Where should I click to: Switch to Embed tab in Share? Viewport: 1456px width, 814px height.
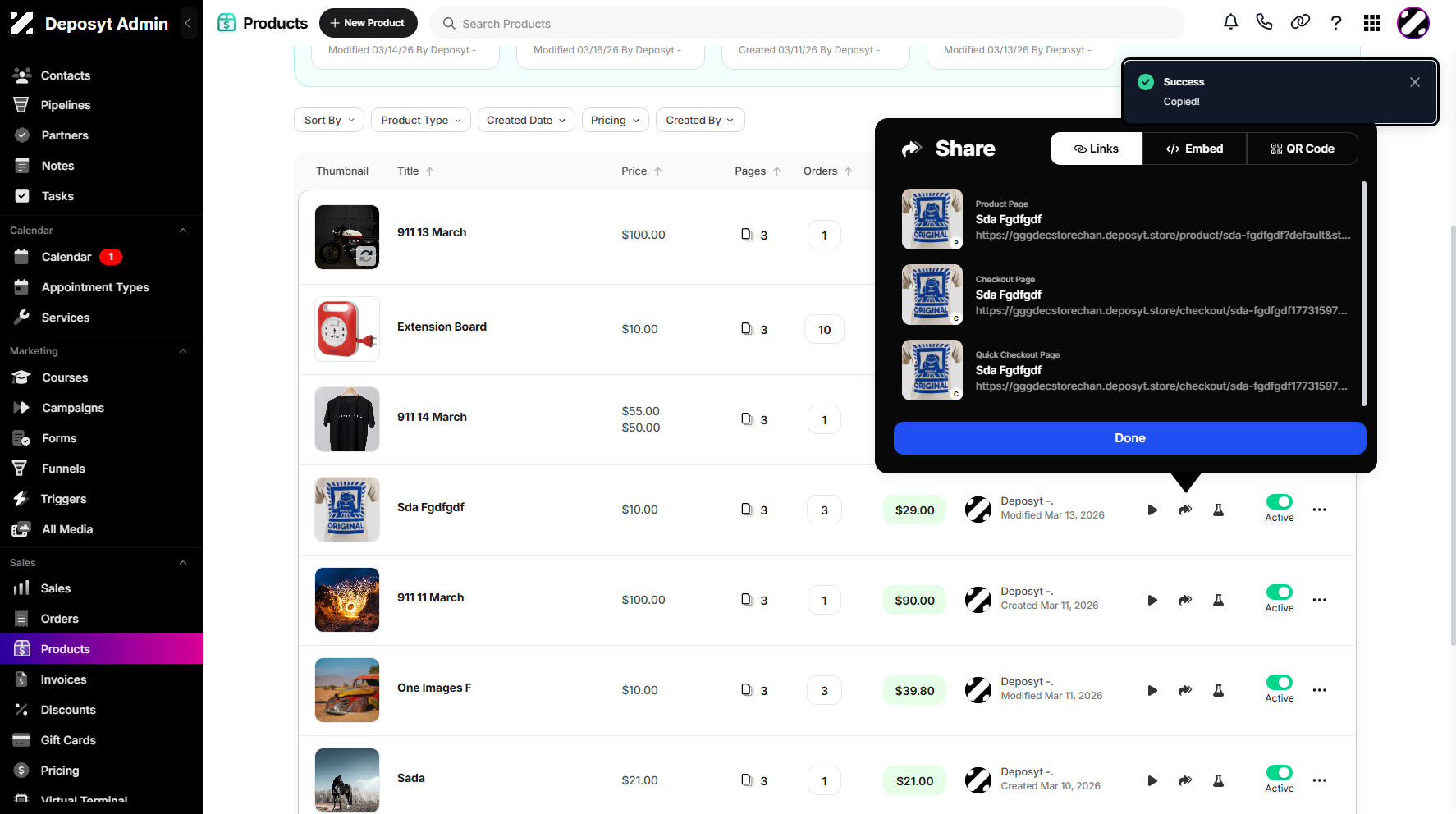pos(1194,149)
